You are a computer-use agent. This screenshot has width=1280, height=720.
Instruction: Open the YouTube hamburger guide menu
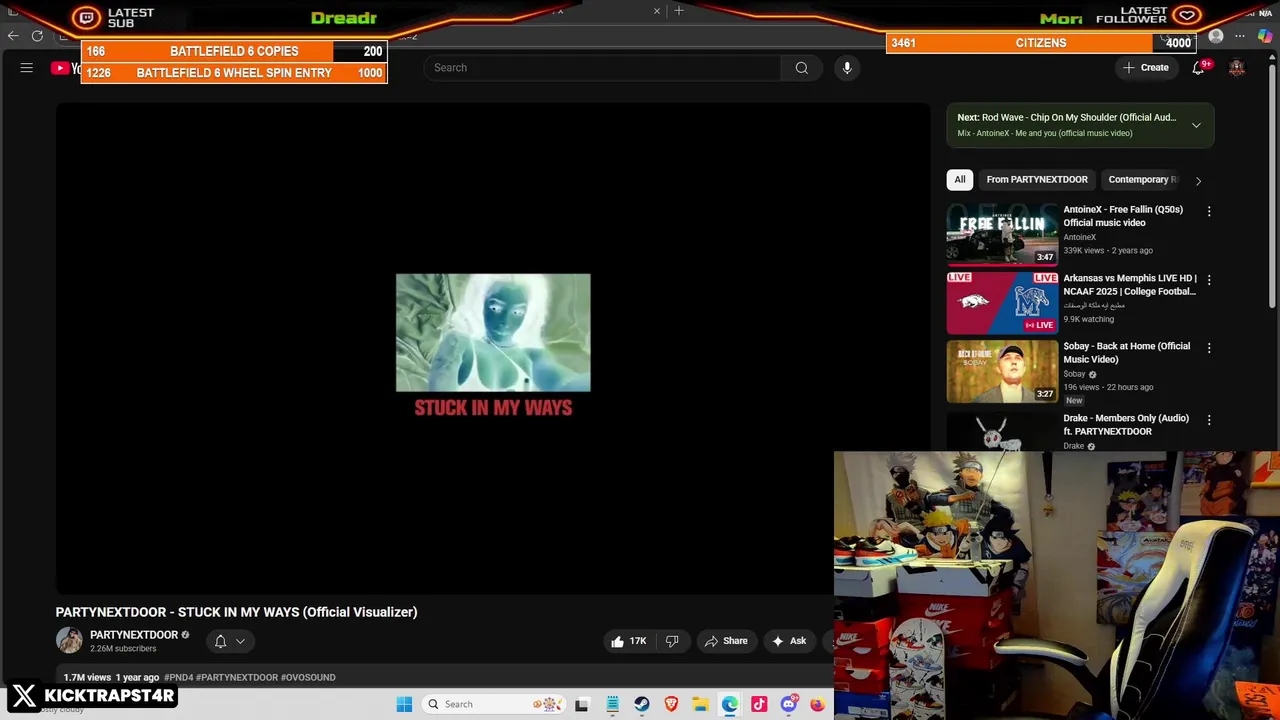pyautogui.click(x=27, y=68)
